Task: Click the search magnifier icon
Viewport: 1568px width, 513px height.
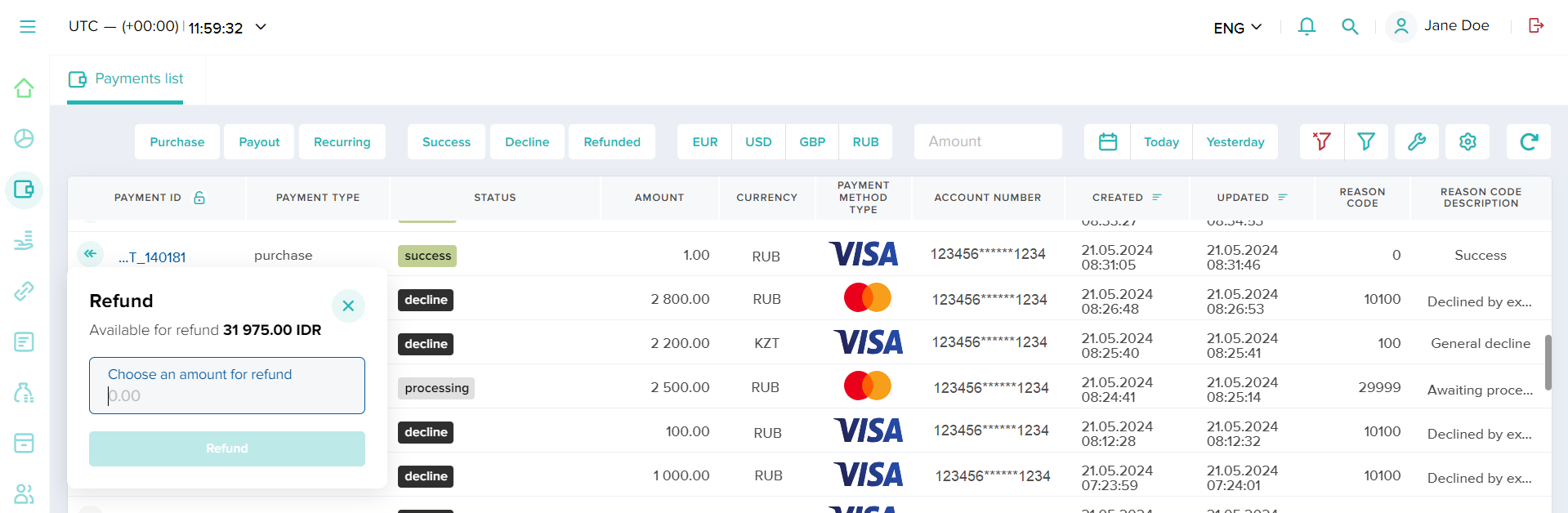Action: (1350, 27)
